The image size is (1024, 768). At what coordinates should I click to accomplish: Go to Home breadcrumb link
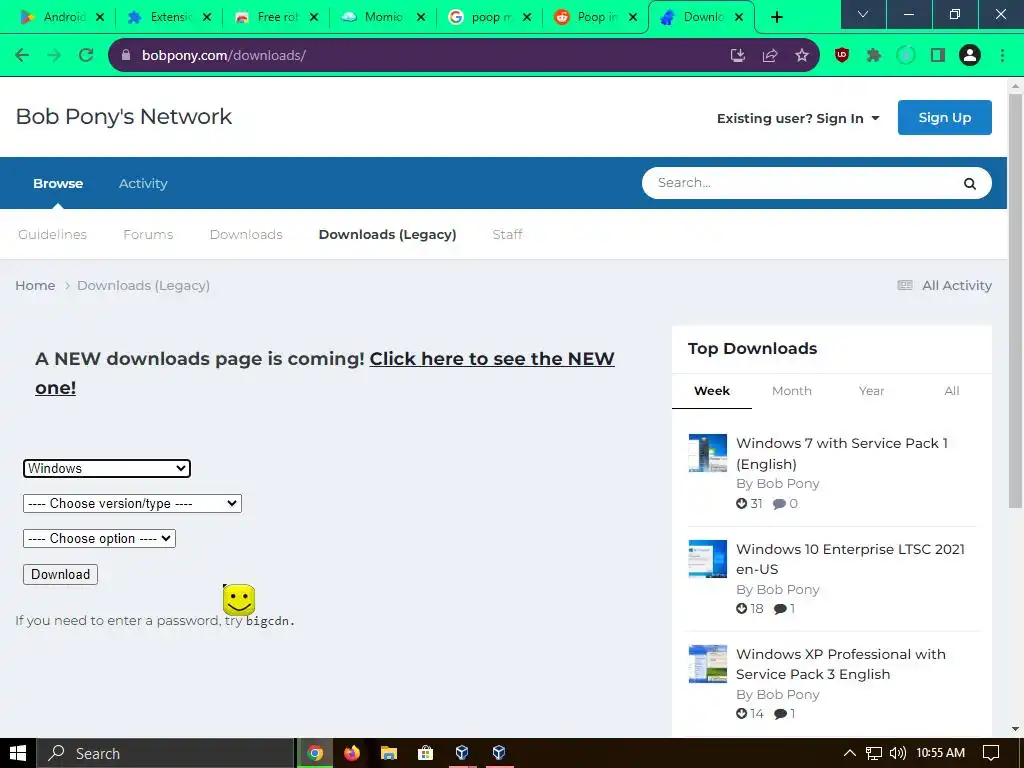tap(35, 285)
